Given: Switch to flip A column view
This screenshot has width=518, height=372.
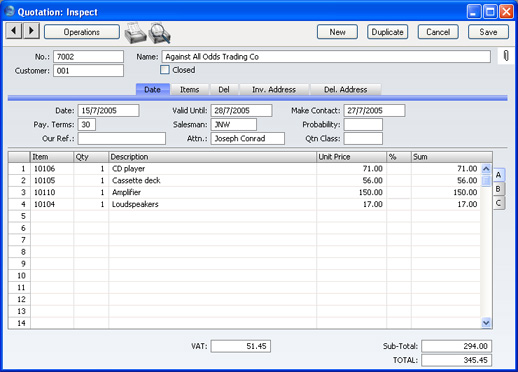Looking at the screenshot, I should coord(499,175).
